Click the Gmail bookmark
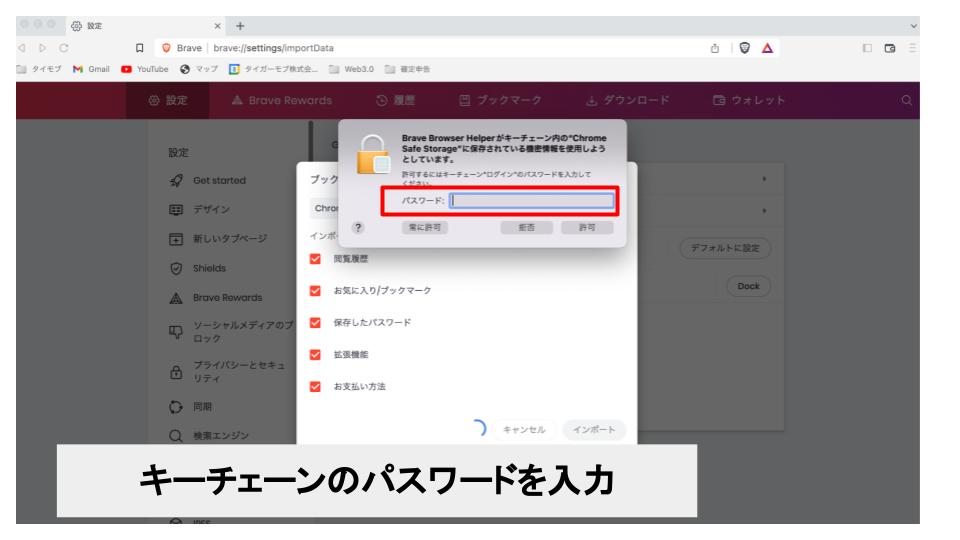This screenshot has width=960, height=540. [91, 69]
